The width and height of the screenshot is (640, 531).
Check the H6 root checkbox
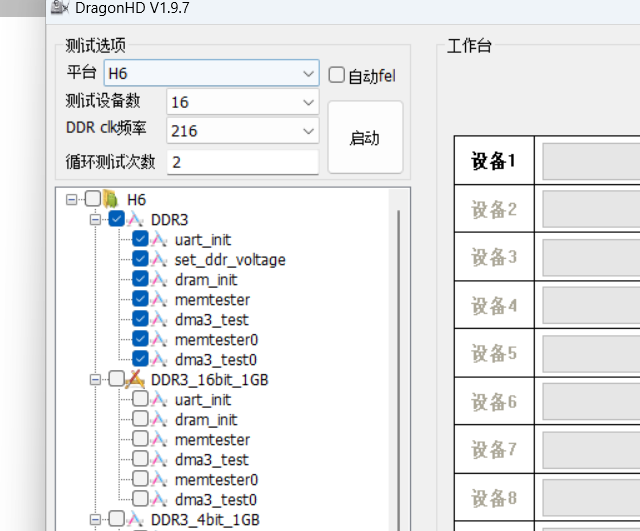(x=93, y=199)
